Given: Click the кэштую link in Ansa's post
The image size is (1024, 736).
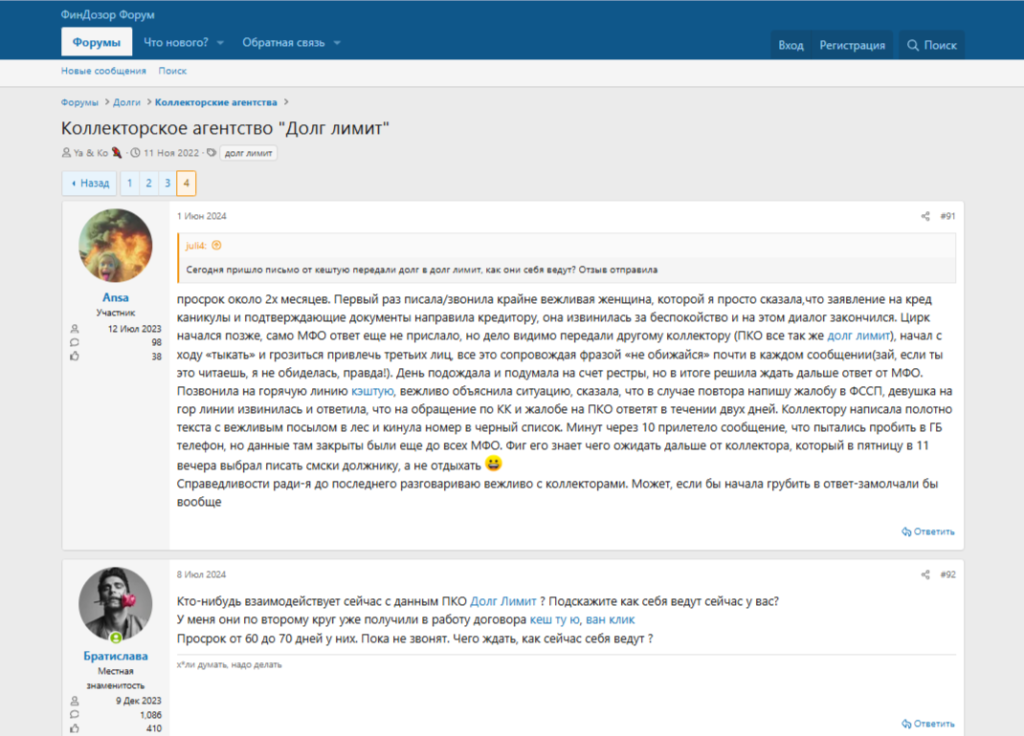Looking at the screenshot, I should [372, 391].
